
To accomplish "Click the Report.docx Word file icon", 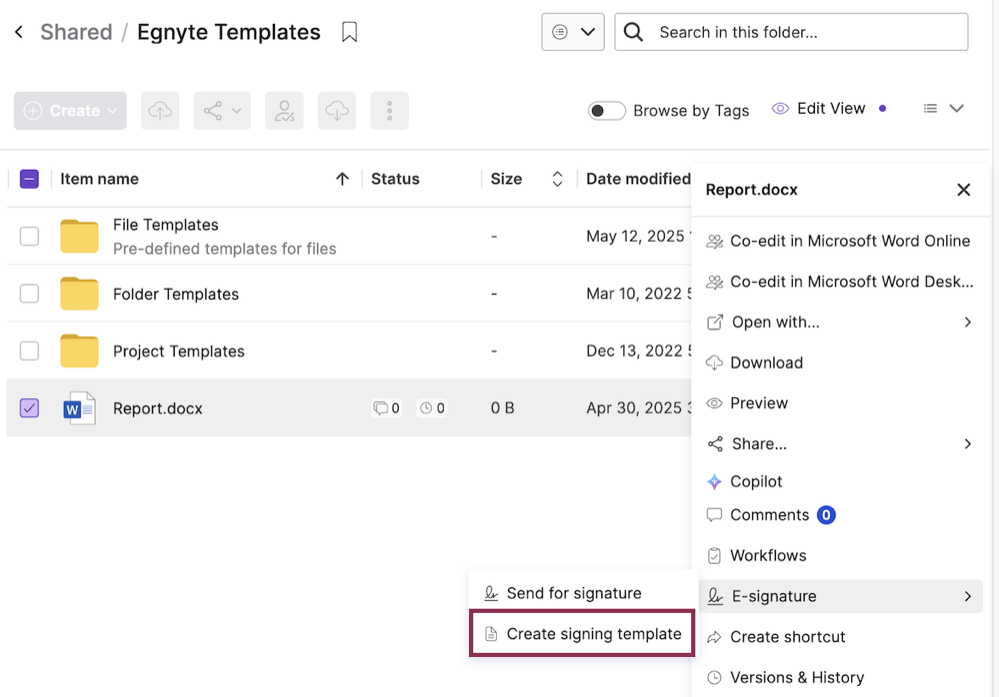I will (x=79, y=408).
